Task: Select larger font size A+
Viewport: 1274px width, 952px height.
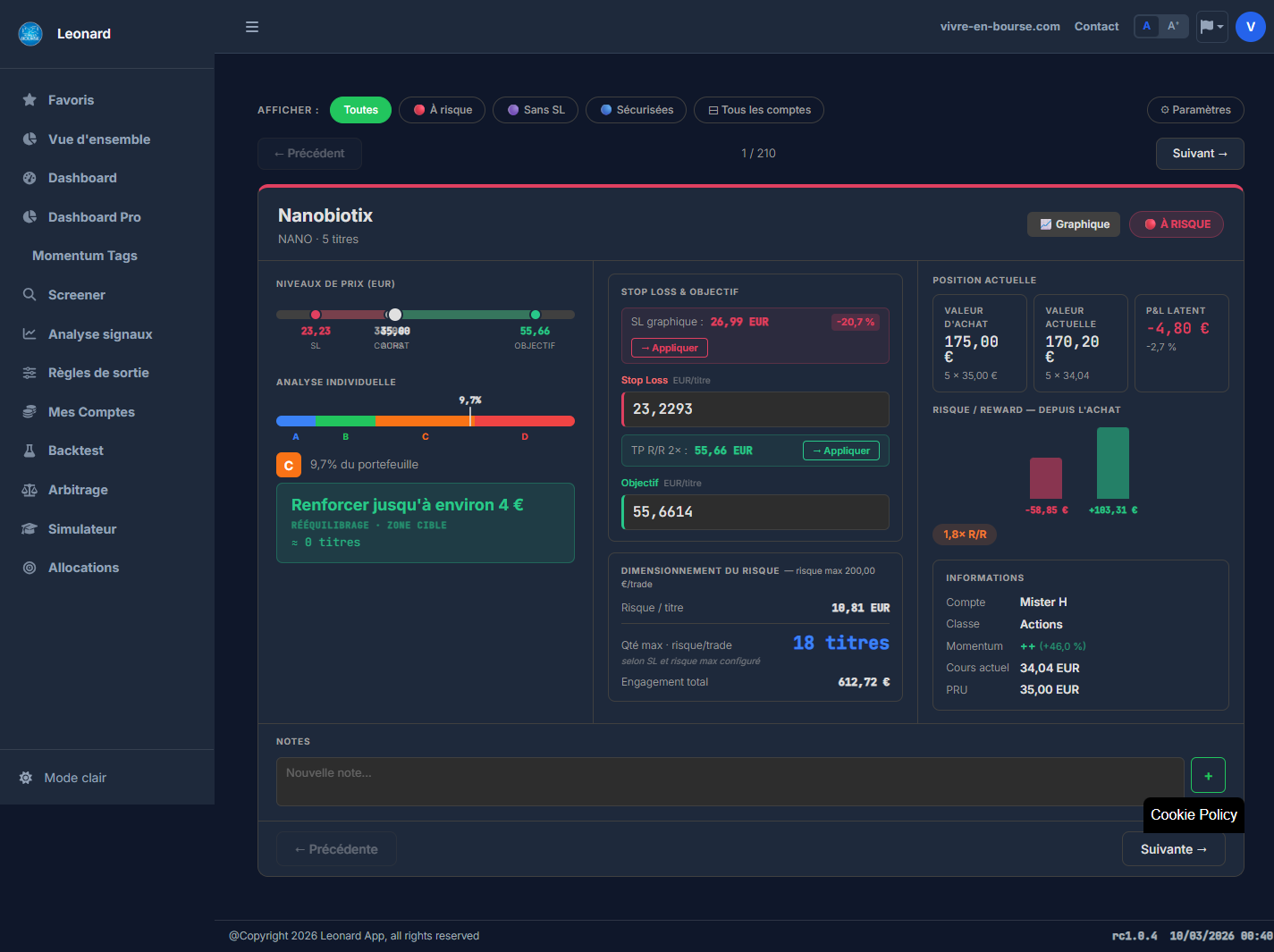Action: (1173, 27)
